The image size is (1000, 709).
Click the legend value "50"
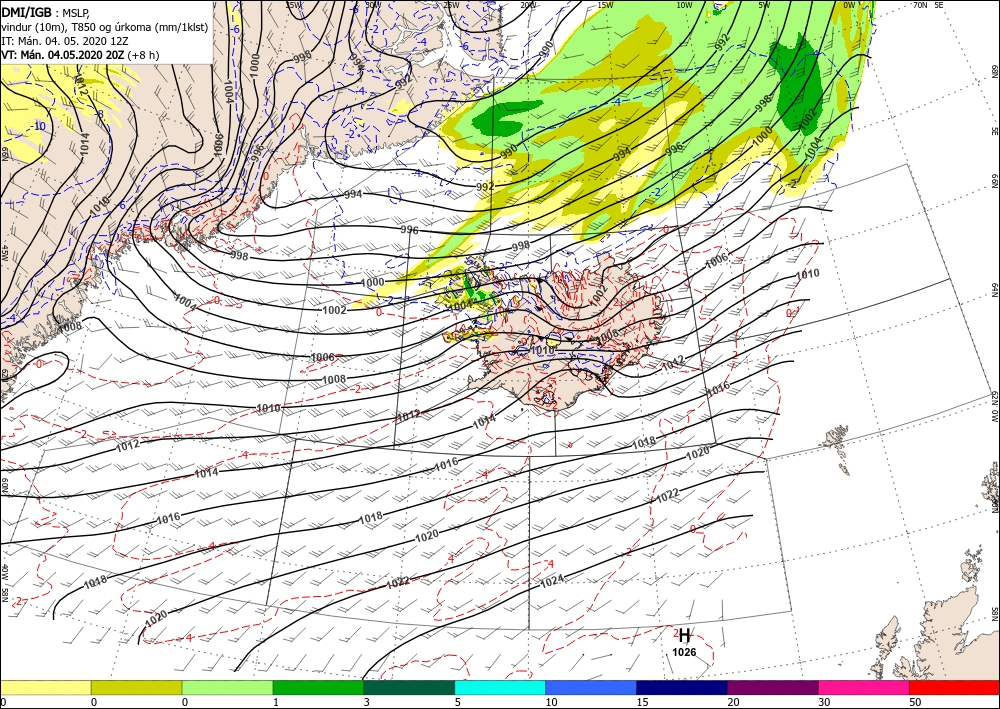pos(915,703)
